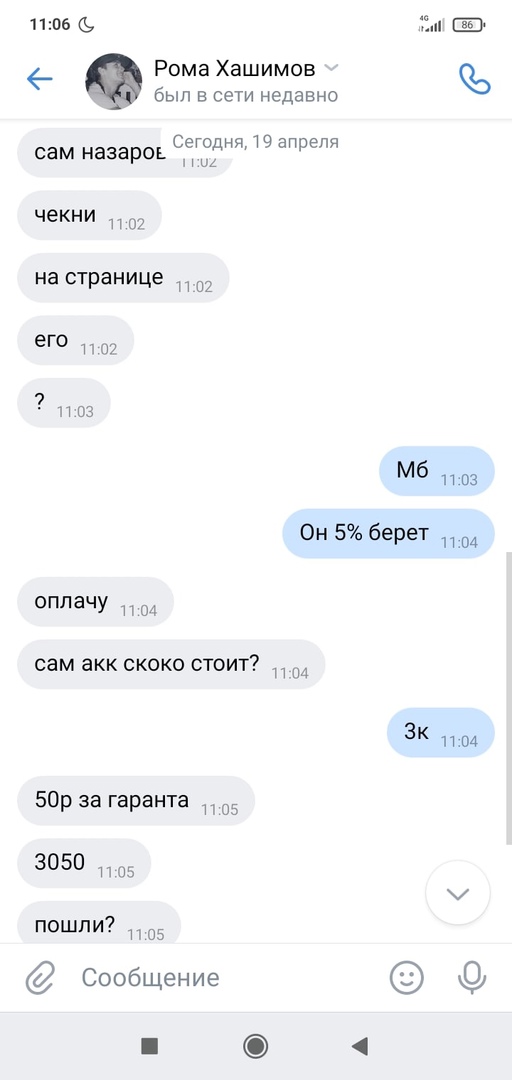Open the emoji smiley picker
The height and width of the screenshot is (1080, 512).
[x=407, y=977]
